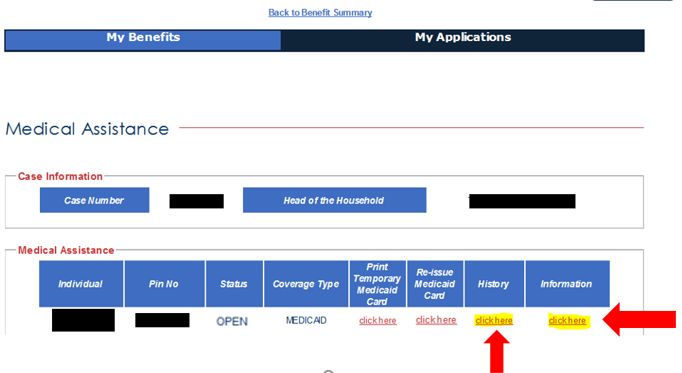Click the Status column header
682x373 pixels.
[234, 284]
